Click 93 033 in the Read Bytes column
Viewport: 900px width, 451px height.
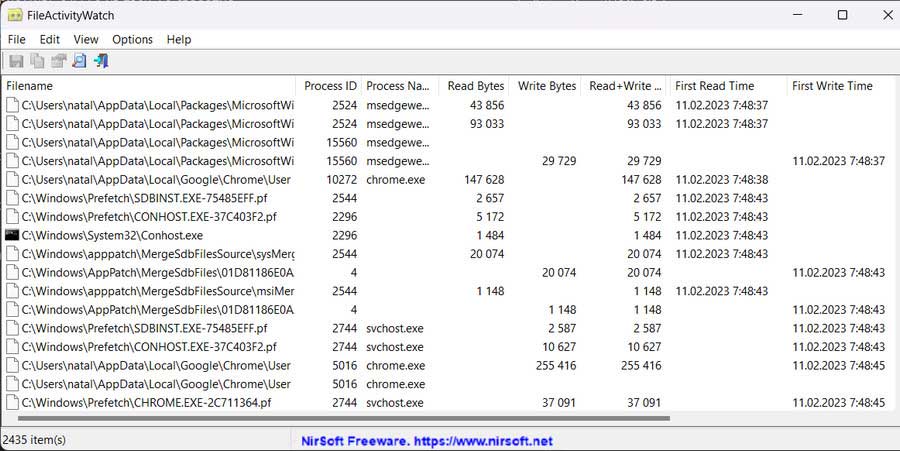tap(487, 124)
